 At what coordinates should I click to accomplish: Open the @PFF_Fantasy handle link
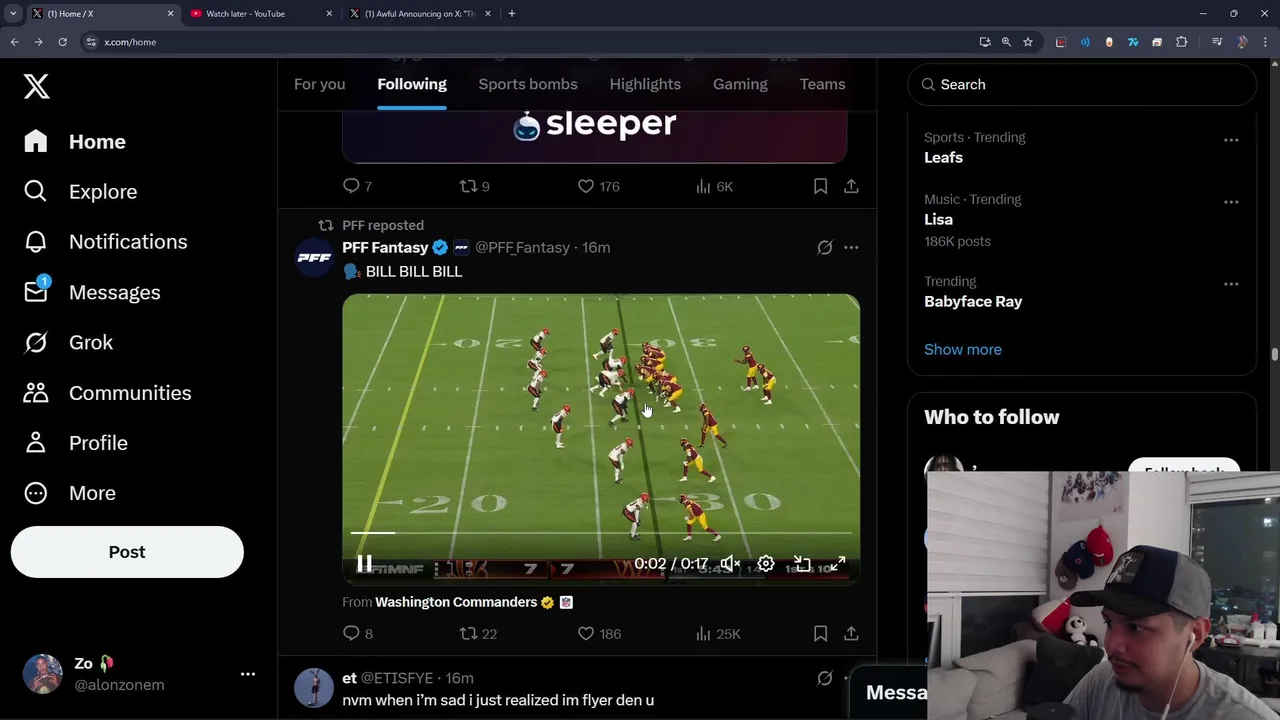[x=522, y=247]
